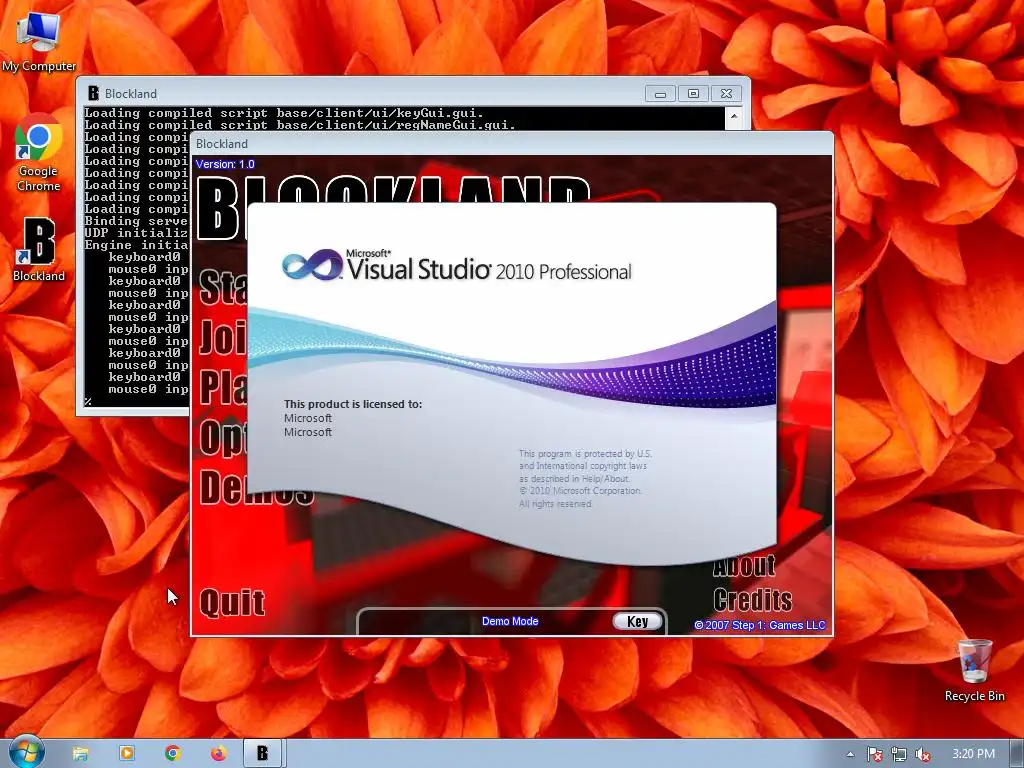Click 'This product is licensed to:' text
Image resolution: width=1024 pixels, height=768 pixels.
[353, 404]
